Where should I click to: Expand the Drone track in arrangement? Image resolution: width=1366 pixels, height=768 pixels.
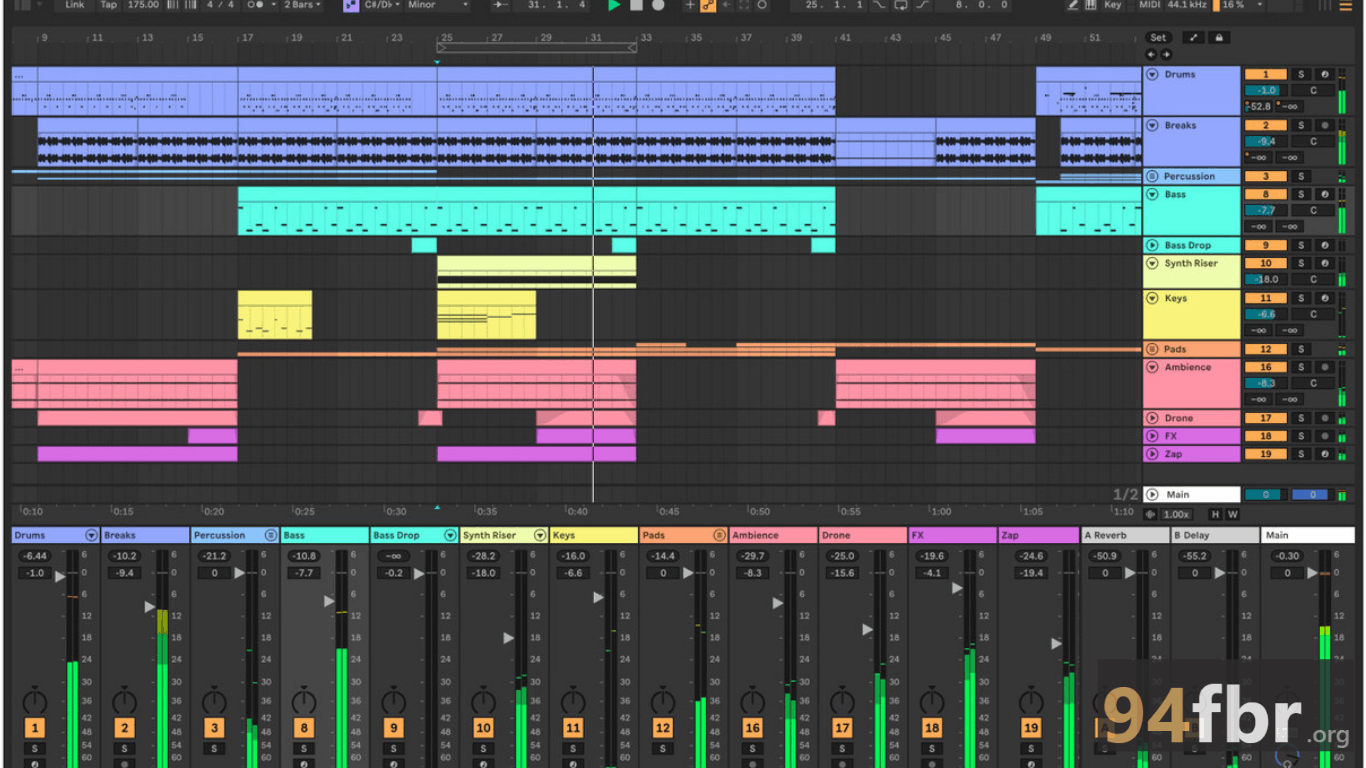(x=1152, y=418)
